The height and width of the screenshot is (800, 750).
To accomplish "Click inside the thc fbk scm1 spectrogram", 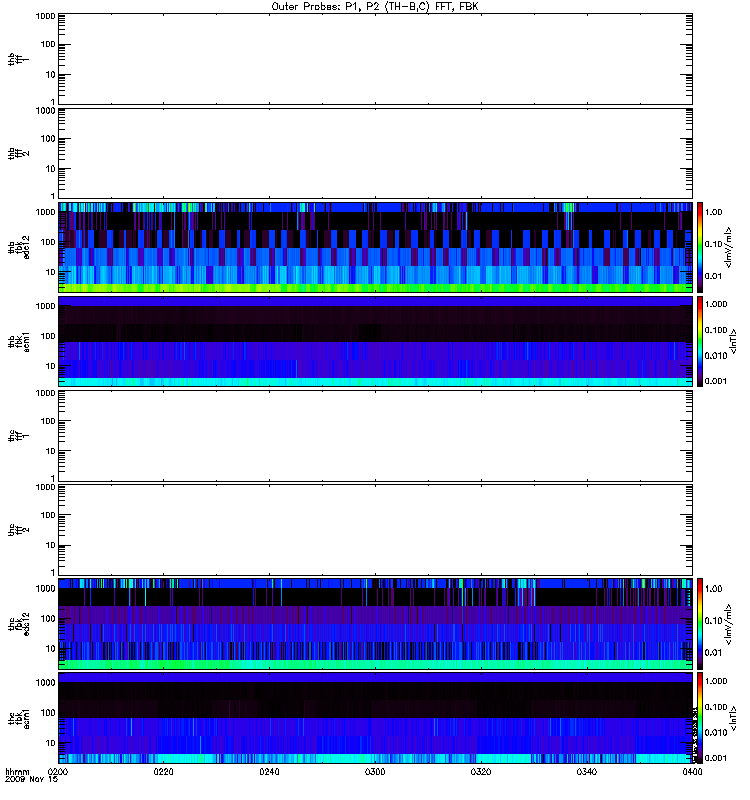I will point(375,718).
